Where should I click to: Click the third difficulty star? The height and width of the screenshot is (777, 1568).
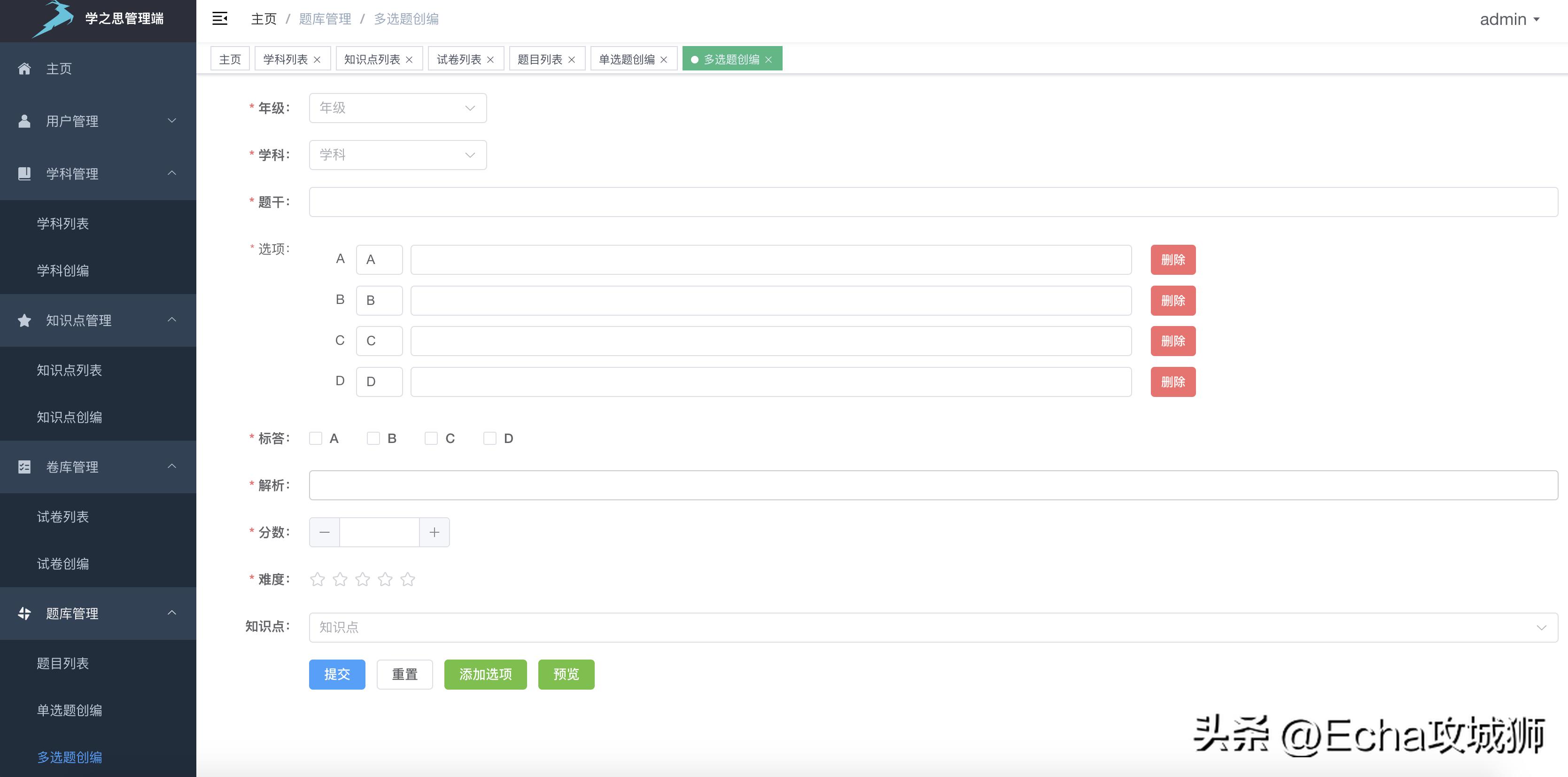click(363, 579)
